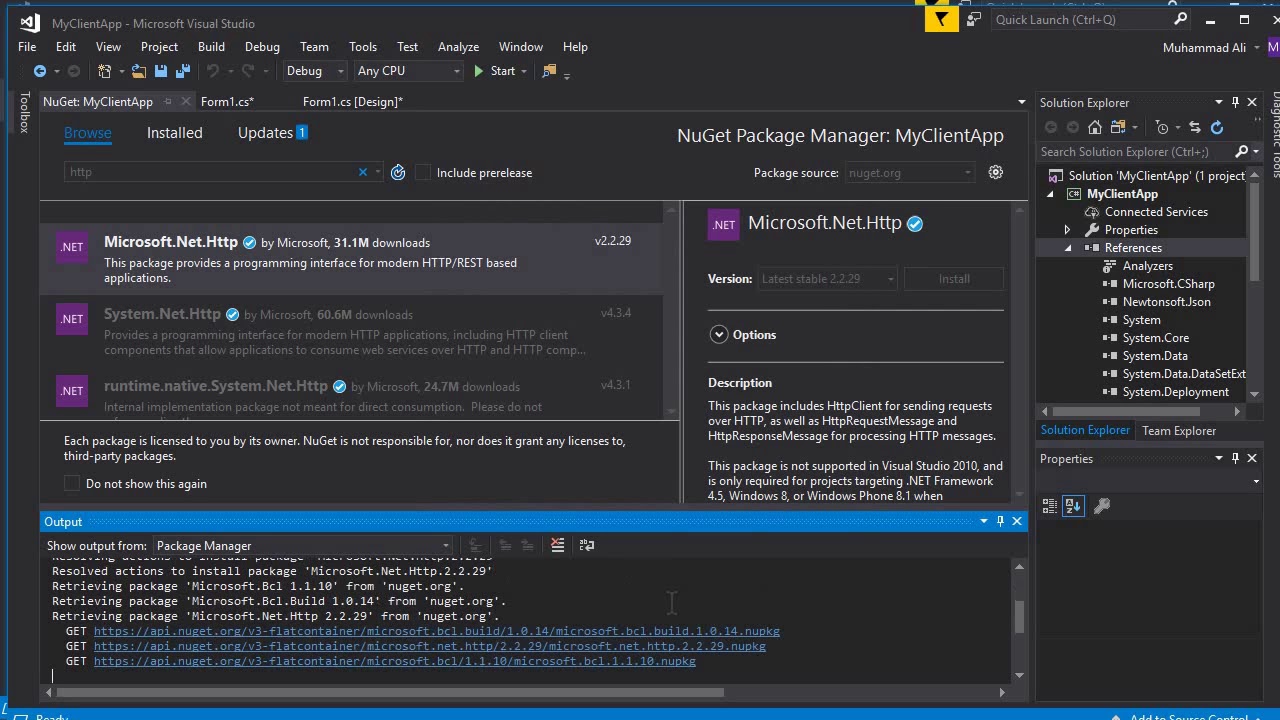This screenshot has height=720, width=1280.
Task: Open the Tools menu
Action: pyautogui.click(x=363, y=46)
